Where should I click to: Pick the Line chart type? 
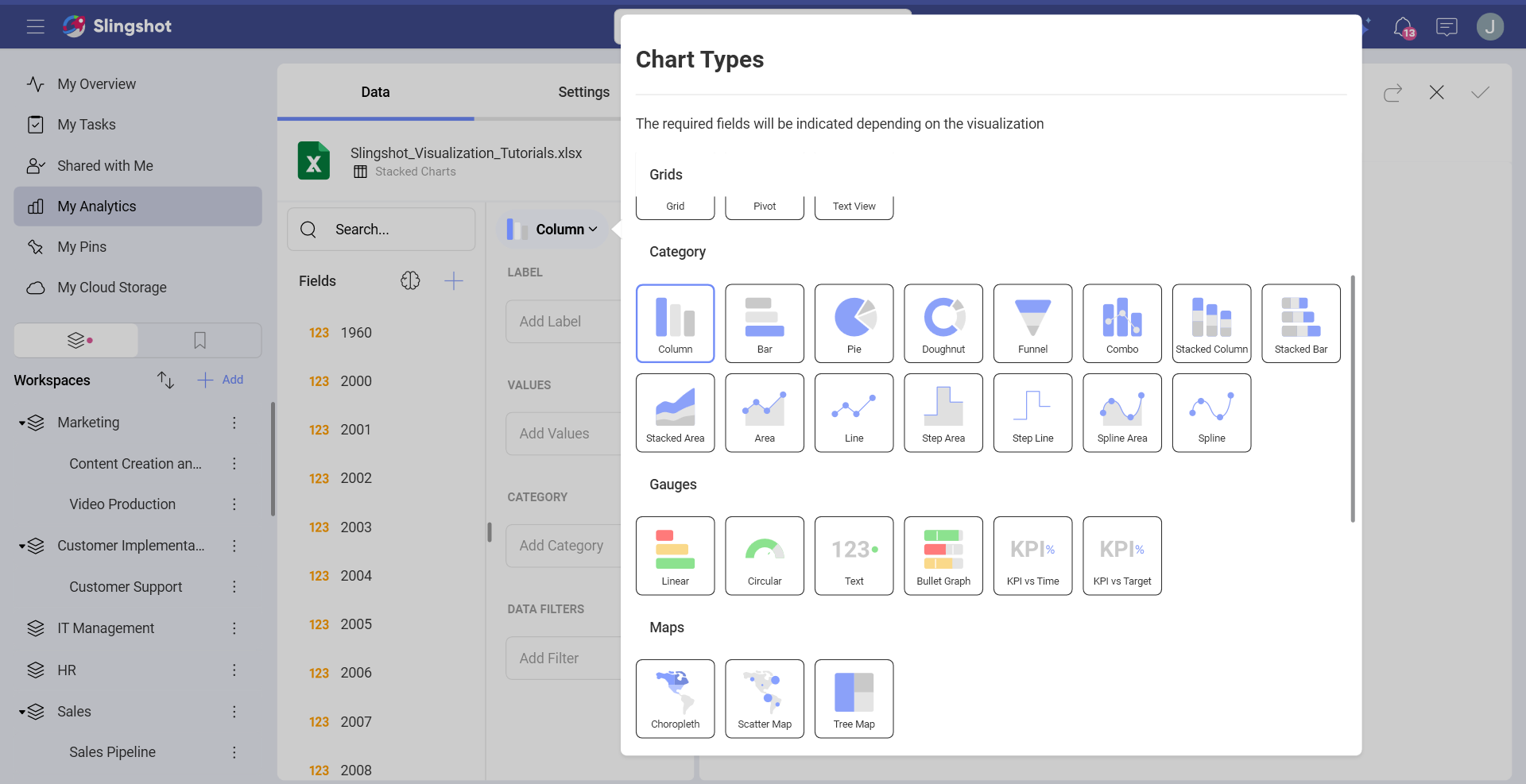coord(854,413)
